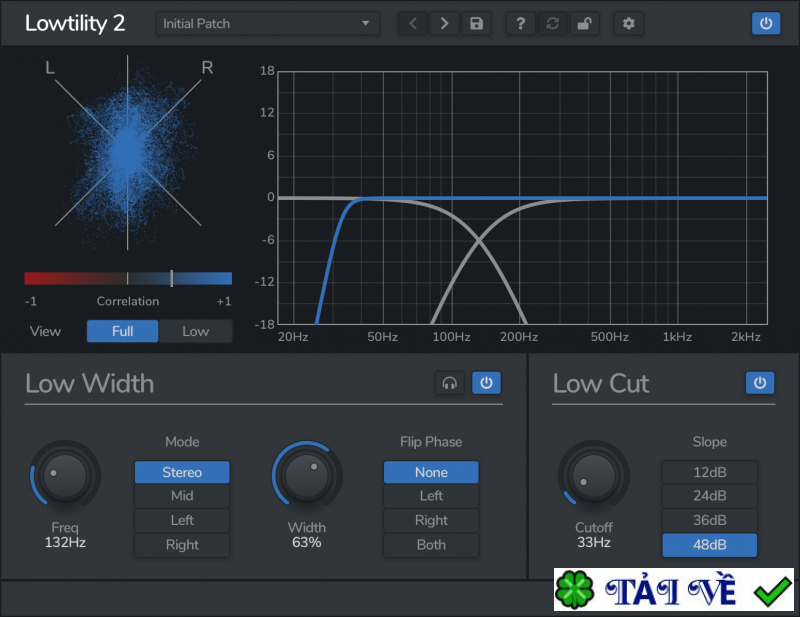Screen dimensions: 800x617
Task: Choose the 24dB slope
Action: click(x=709, y=496)
